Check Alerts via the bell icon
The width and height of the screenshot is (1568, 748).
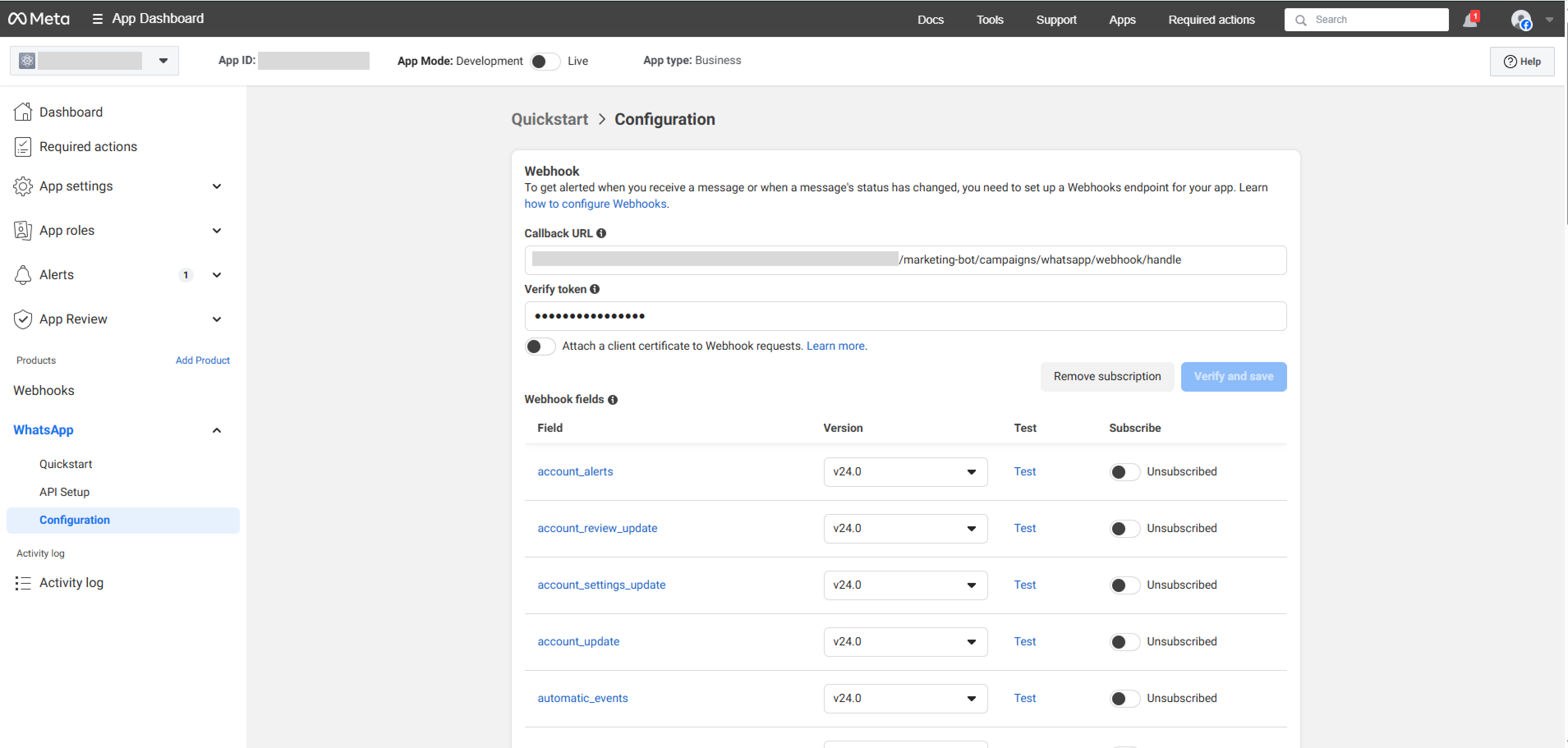tap(23, 275)
